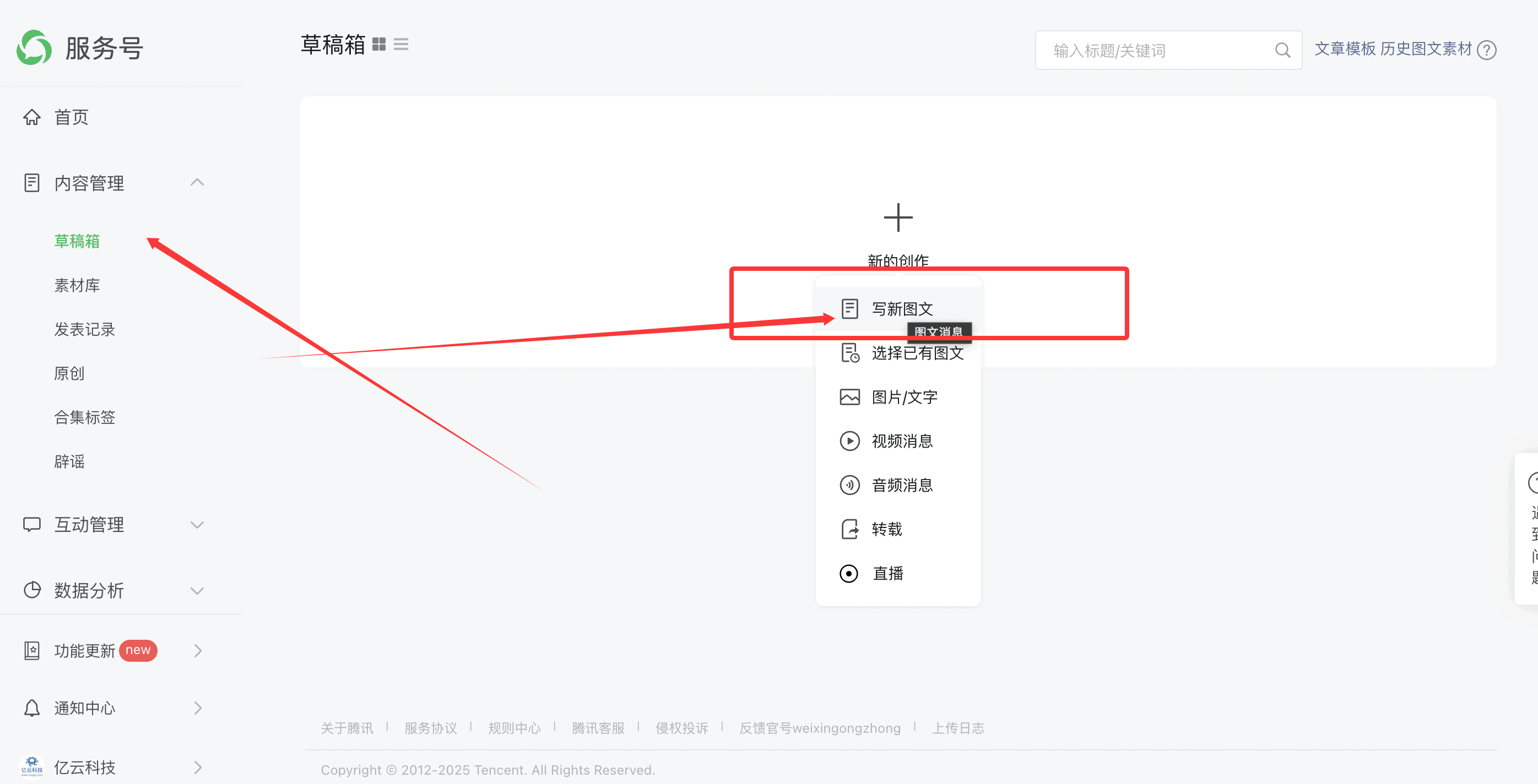Expand the 数据分析 section

pos(197,591)
